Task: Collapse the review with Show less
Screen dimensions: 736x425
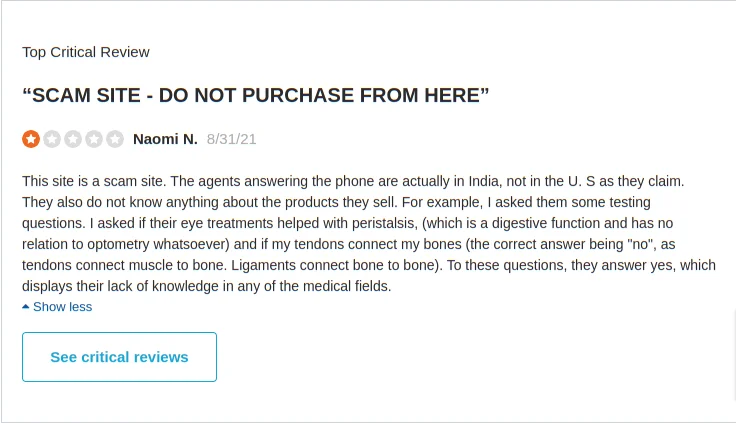Action: tap(62, 307)
